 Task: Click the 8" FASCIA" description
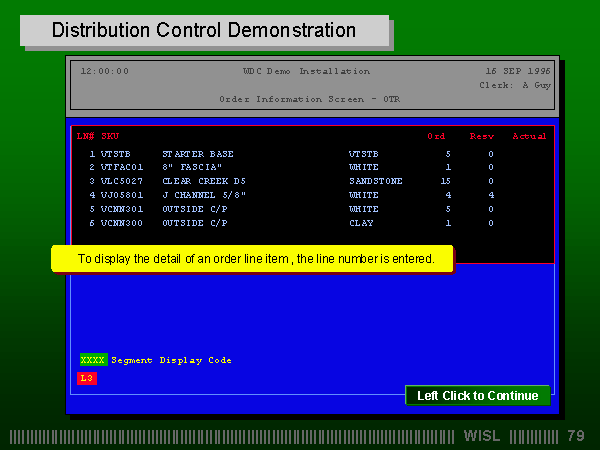[x=192, y=167]
